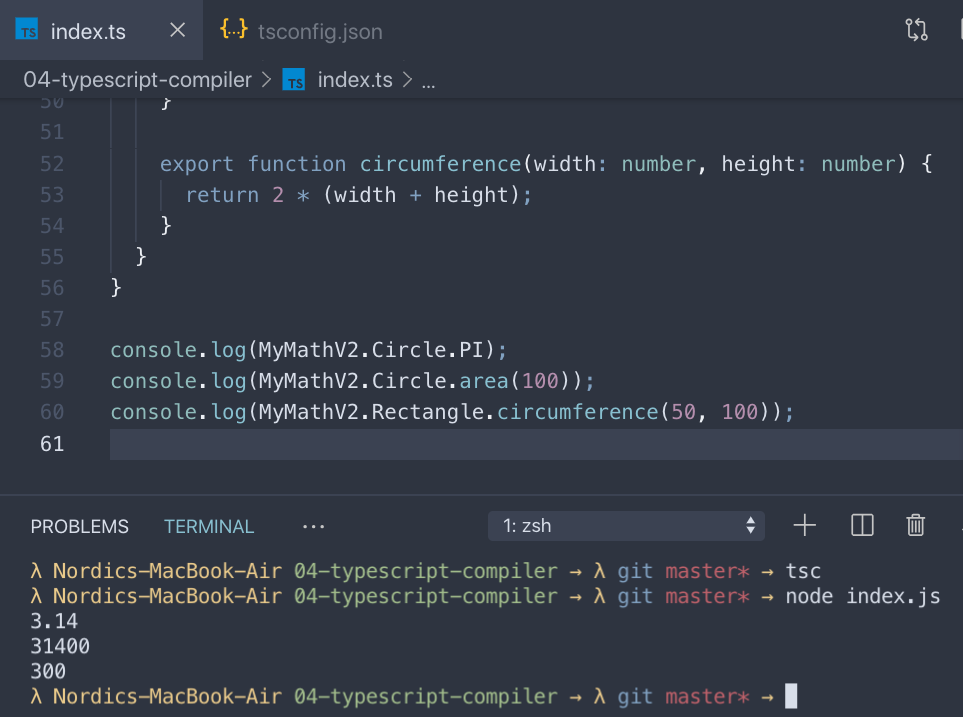The image size is (963, 717).
Task: Click the 'node index.js' command in terminal
Action: 863,596
